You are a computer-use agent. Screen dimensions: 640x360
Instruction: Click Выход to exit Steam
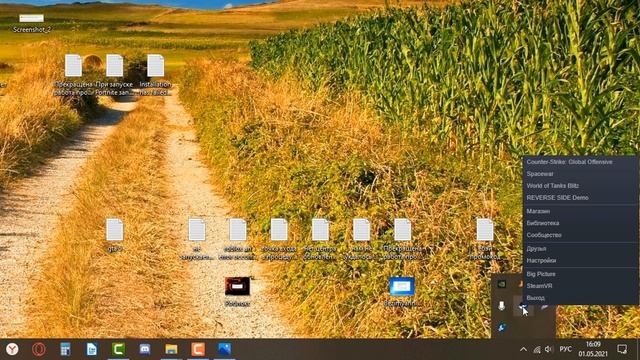point(580,298)
